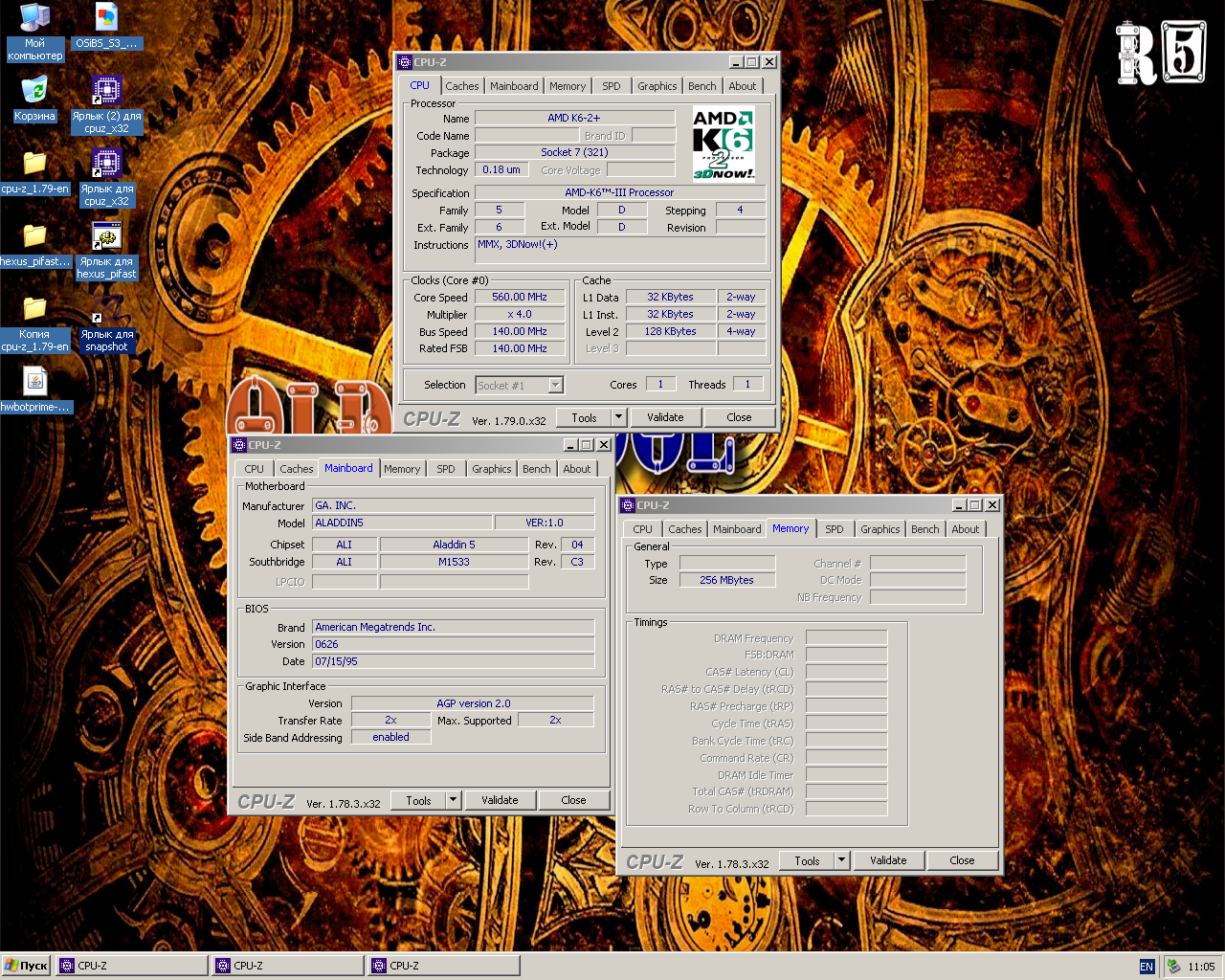Switch to SPD tab in the top CPU-Z window
This screenshot has height=980, width=1225.
(x=612, y=86)
